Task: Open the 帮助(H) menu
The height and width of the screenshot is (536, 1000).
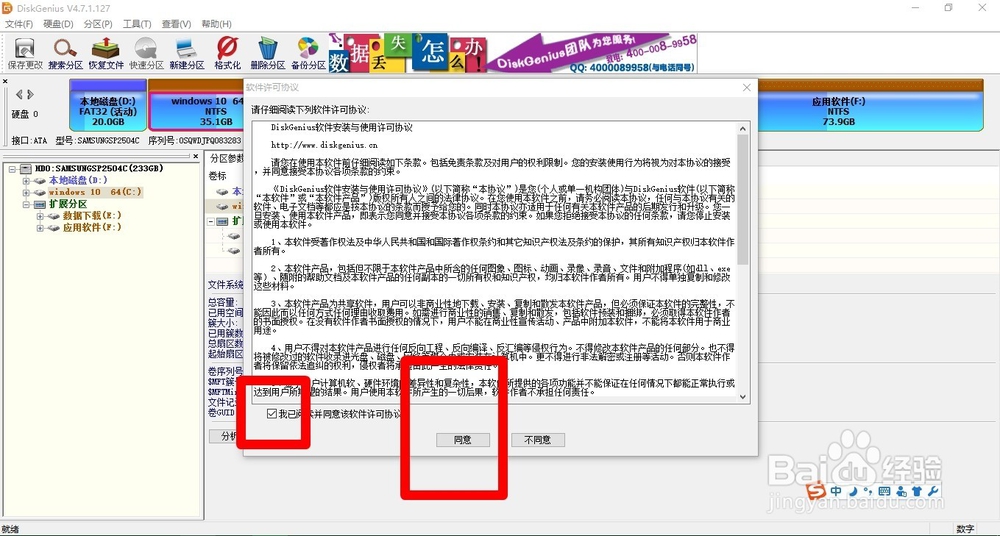Action: pos(216,24)
